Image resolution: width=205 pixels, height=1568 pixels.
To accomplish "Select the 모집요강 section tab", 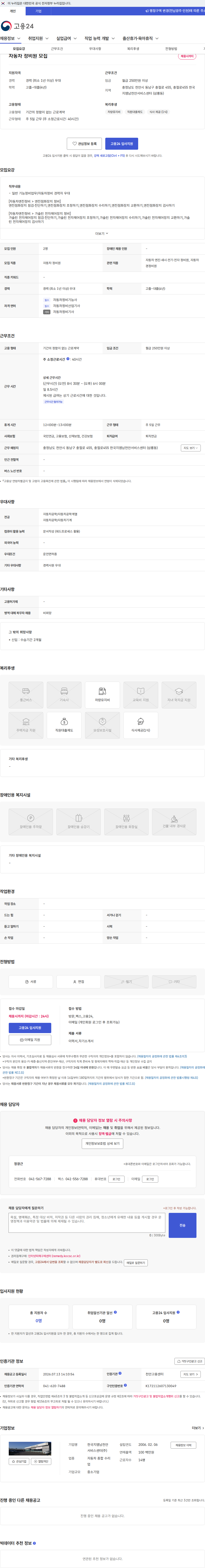I will (19, 49).
